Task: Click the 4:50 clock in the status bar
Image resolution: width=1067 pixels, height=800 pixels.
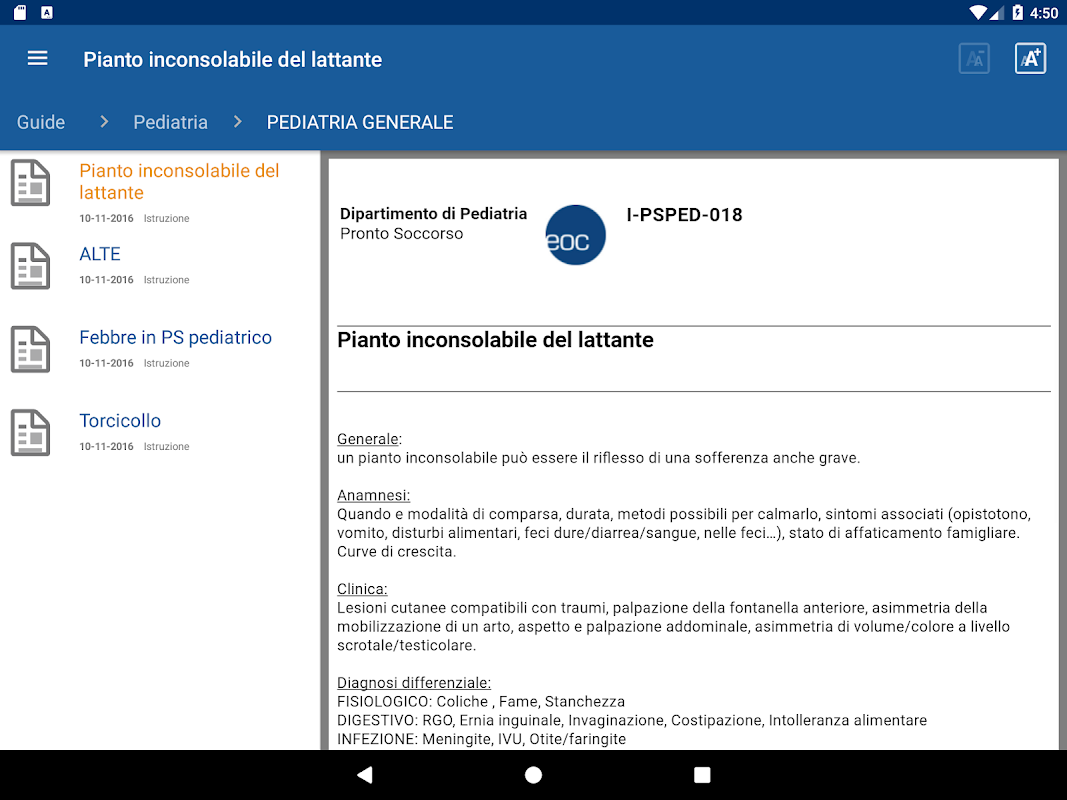Action: coord(1044,13)
